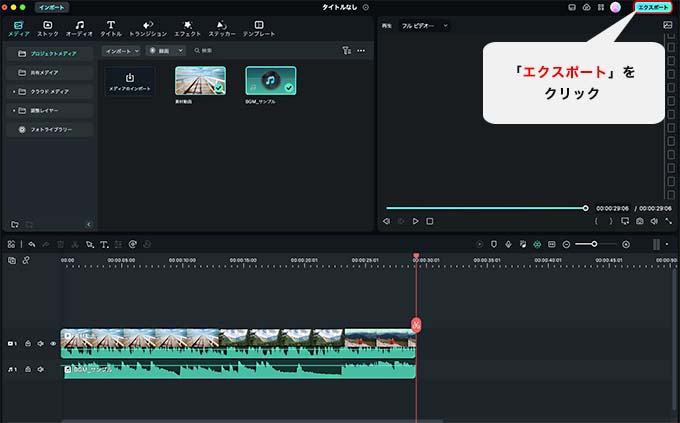
Task: Stop the preview playback
Action: click(430, 221)
